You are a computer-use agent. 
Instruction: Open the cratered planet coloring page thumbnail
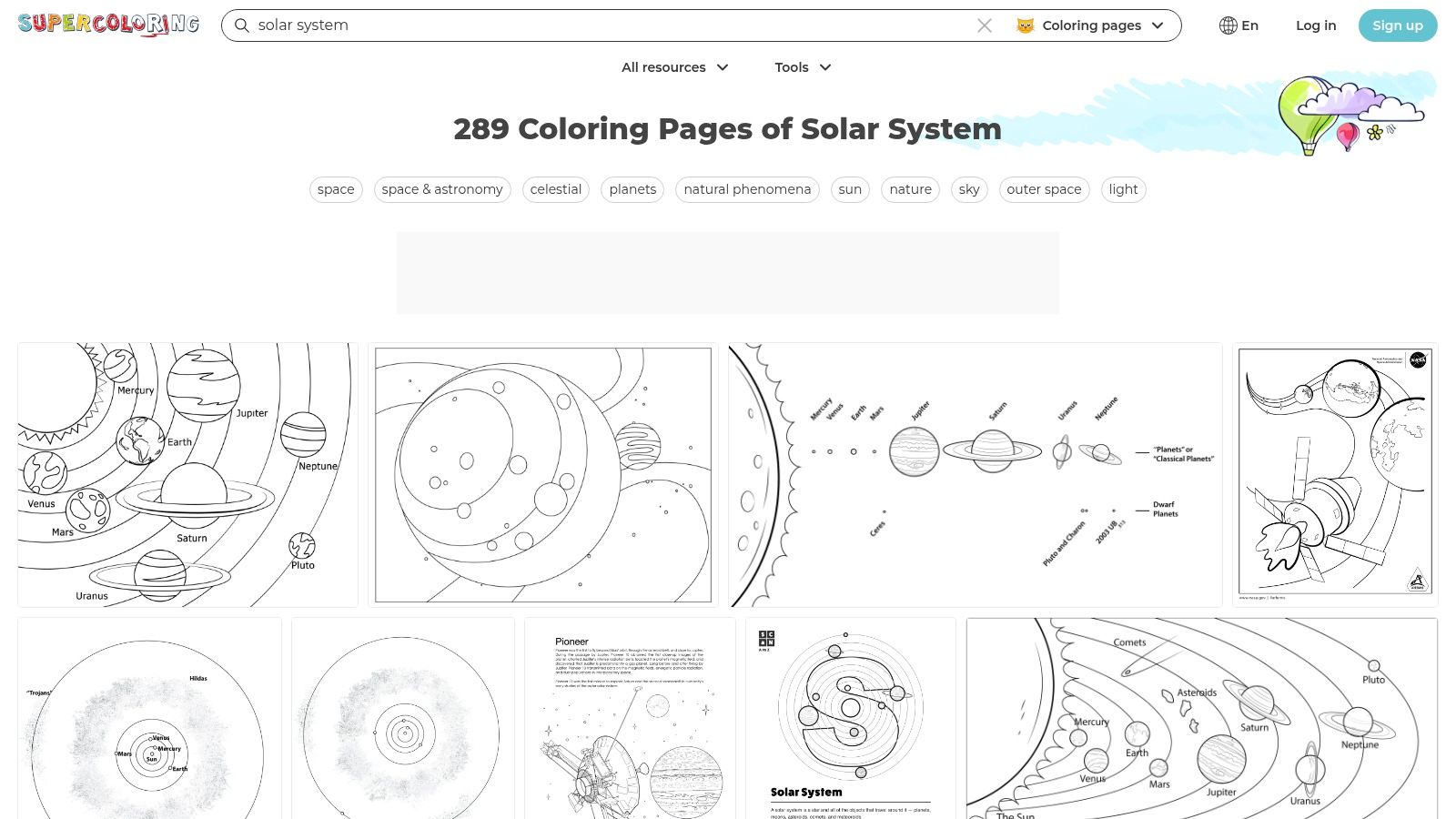[x=543, y=475]
